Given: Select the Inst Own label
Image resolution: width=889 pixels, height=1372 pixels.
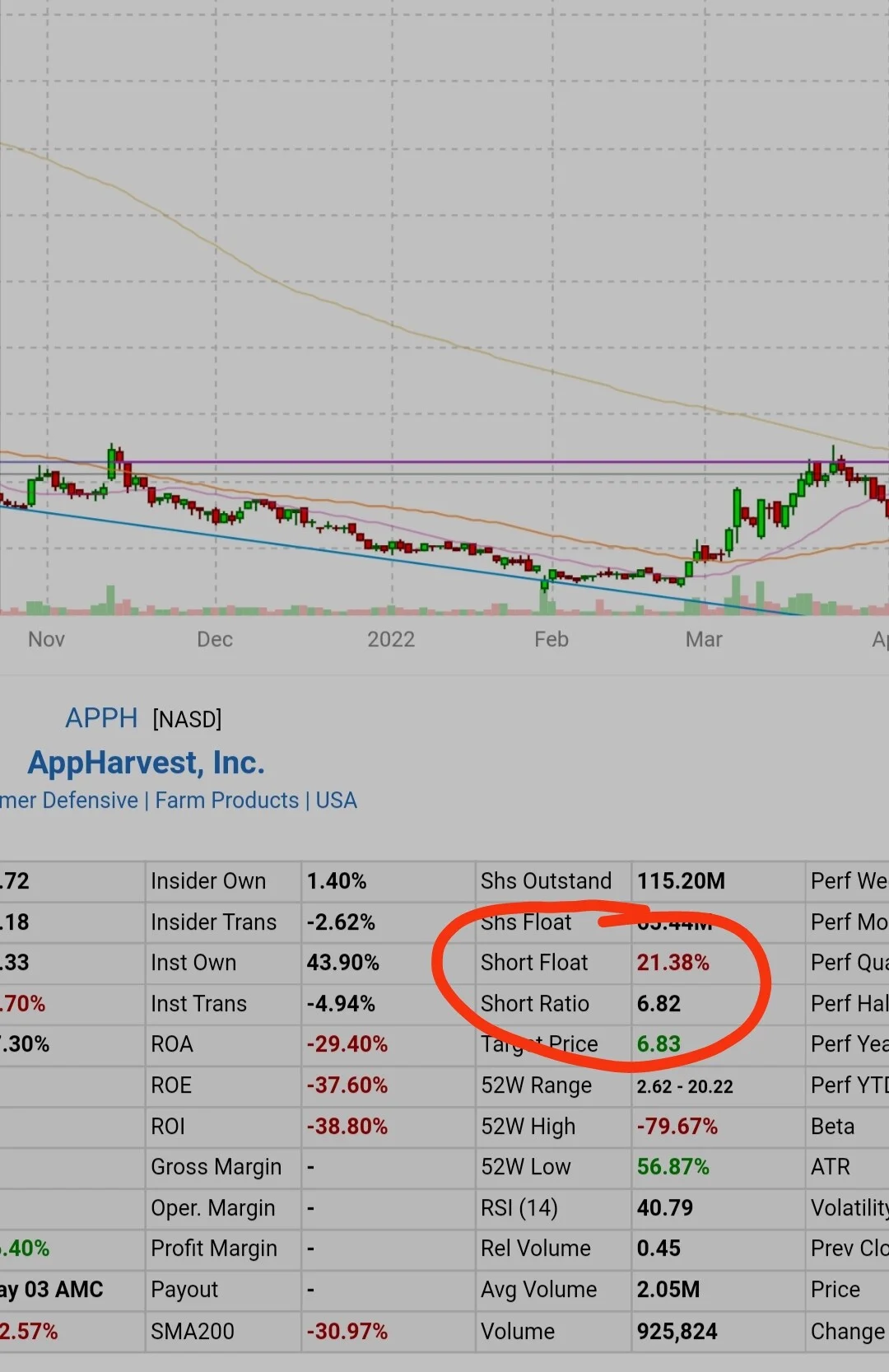Looking at the screenshot, I should click(193, 963).
